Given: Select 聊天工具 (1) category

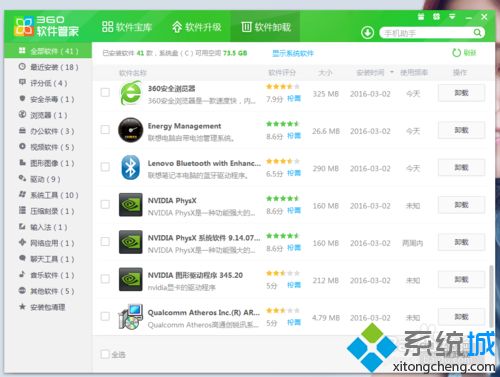Looking at the screenshot, I should tap(48, 259).
